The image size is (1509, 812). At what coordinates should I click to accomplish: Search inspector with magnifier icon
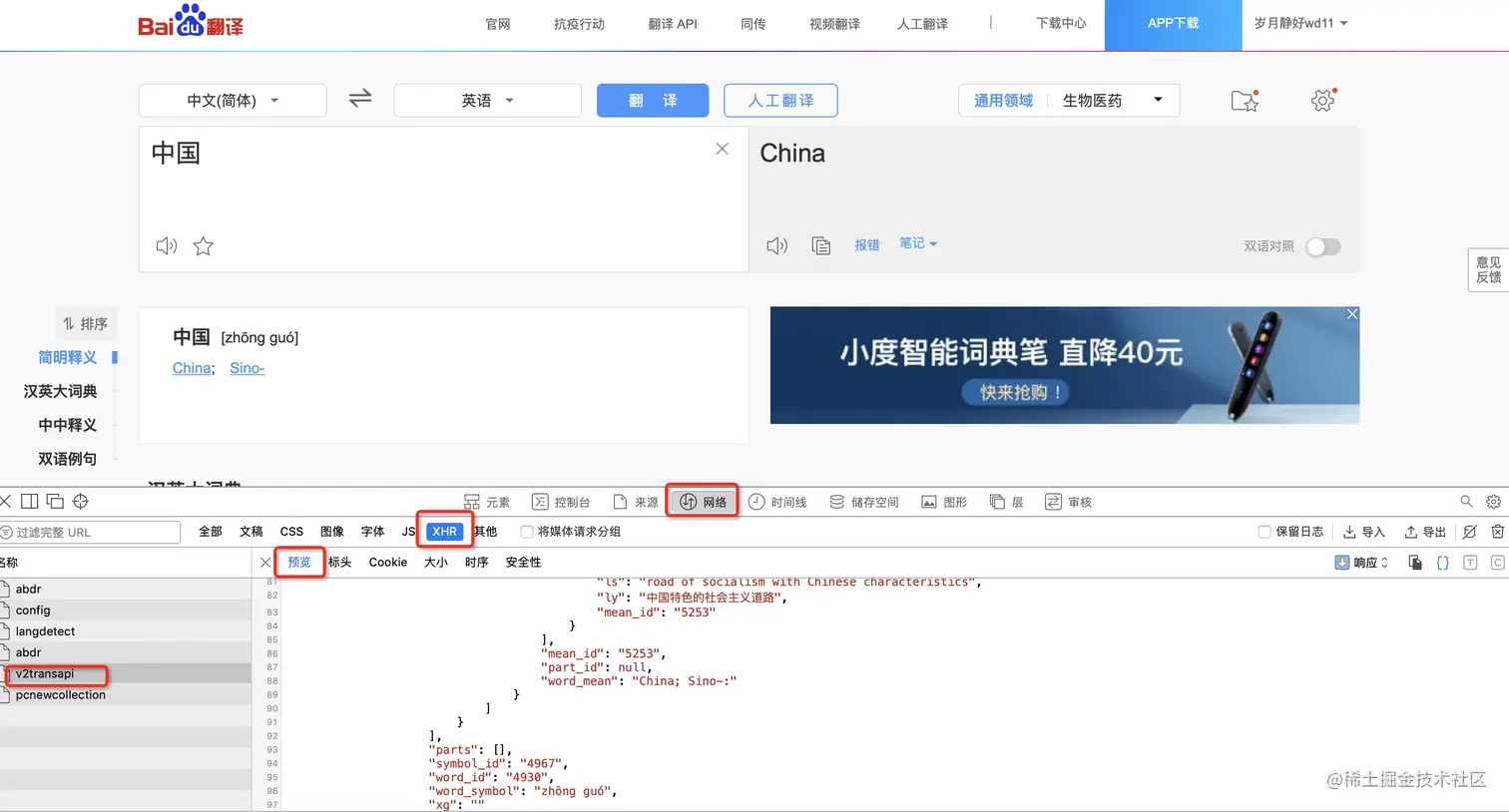pyautogui.click(x=1466, y=502)
